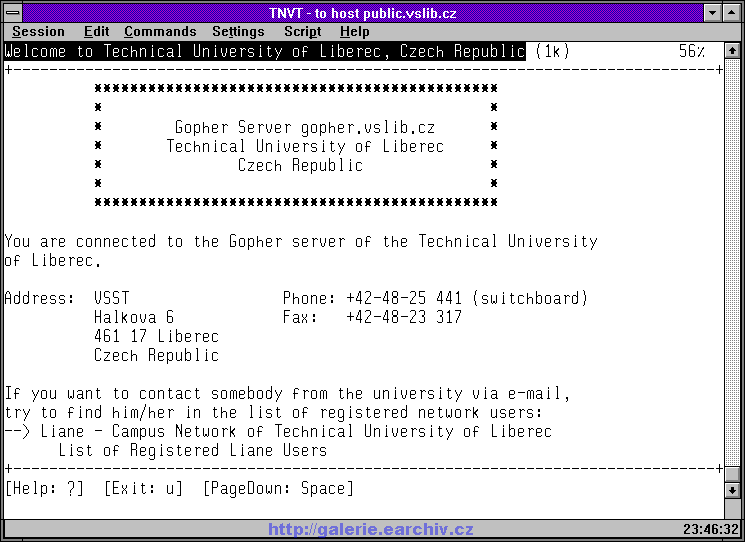
Task: Click the centered 'Czech Republic' banner line
Action: 300,165
